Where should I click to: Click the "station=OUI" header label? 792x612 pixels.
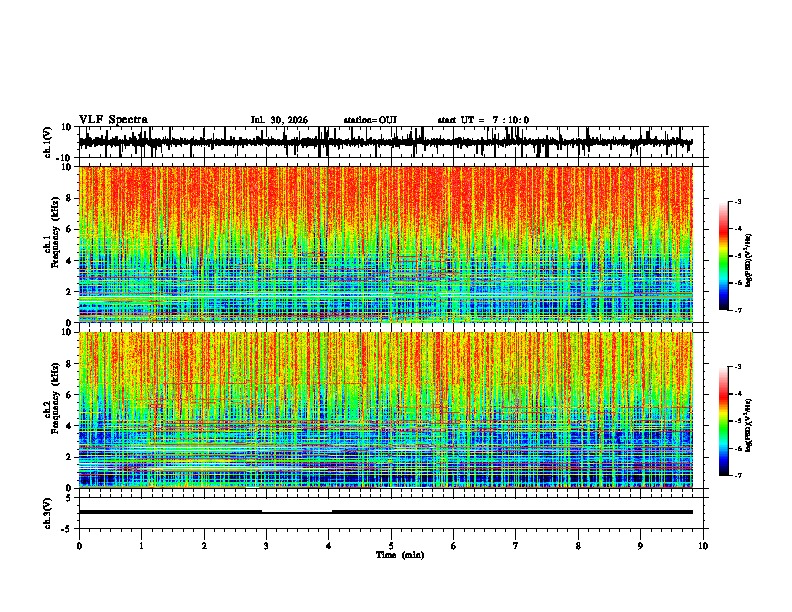(370, 120)
